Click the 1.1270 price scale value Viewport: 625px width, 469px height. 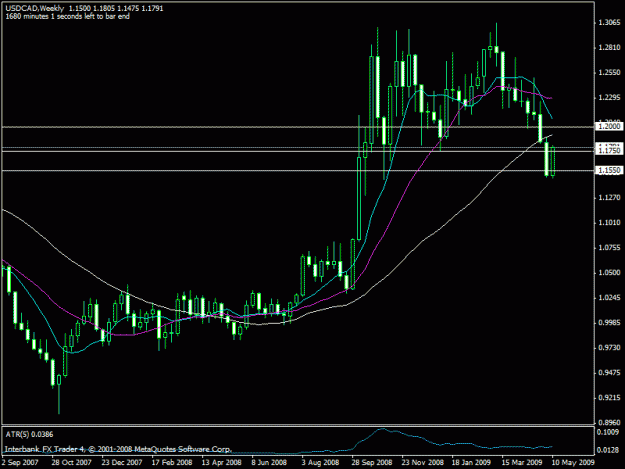click(x=609, y=198)
